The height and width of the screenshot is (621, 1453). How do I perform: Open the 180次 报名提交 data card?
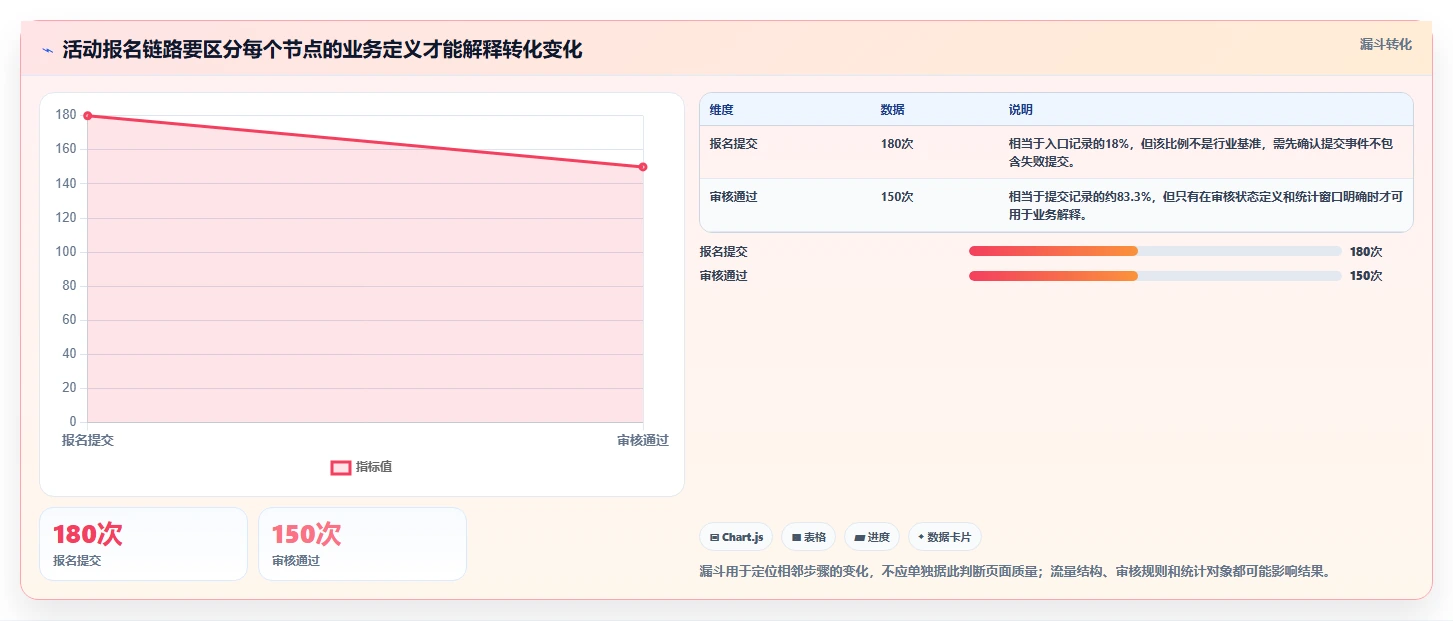click(143, 544)
